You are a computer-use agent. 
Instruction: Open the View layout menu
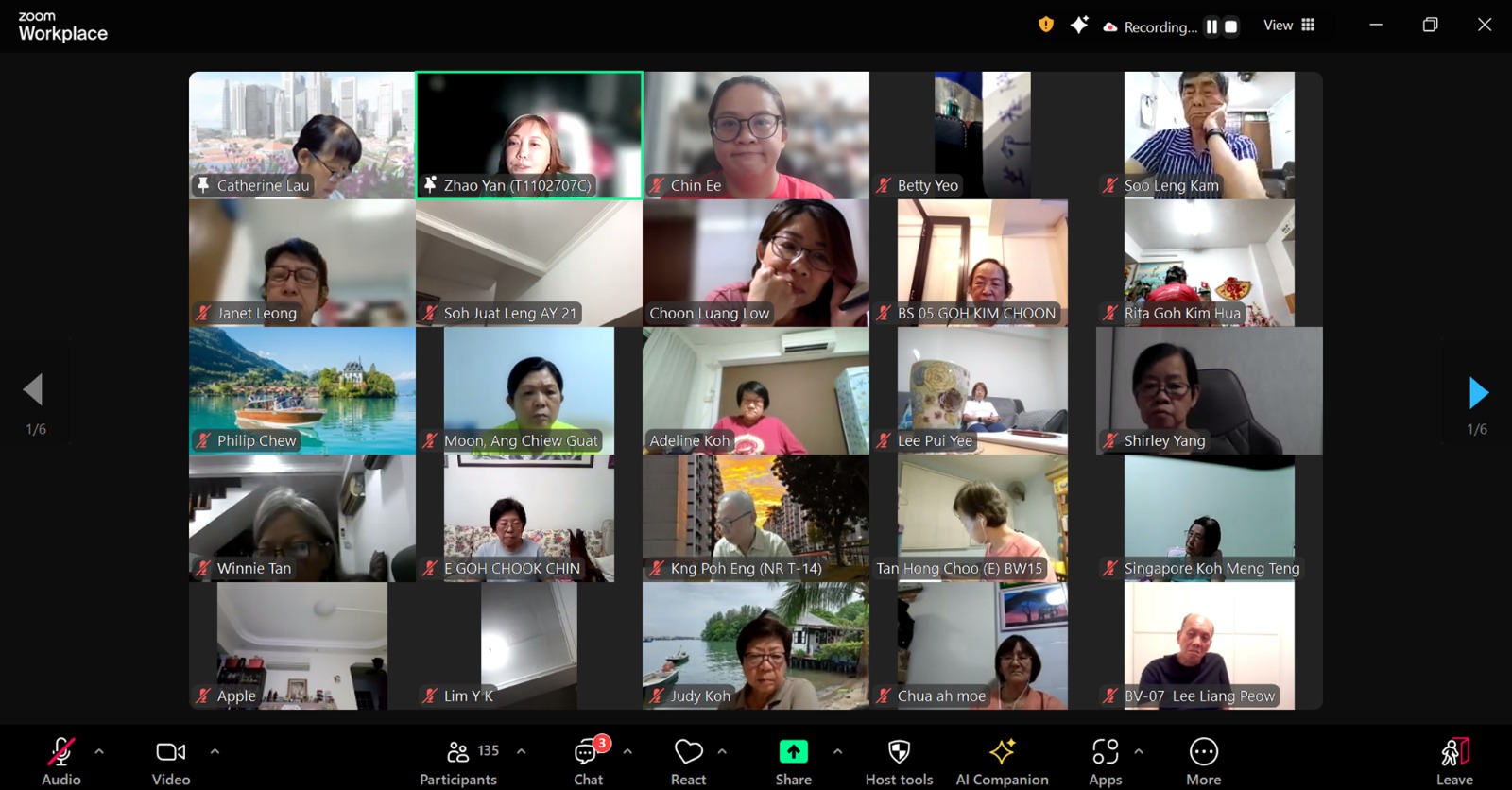point(1289,26)
